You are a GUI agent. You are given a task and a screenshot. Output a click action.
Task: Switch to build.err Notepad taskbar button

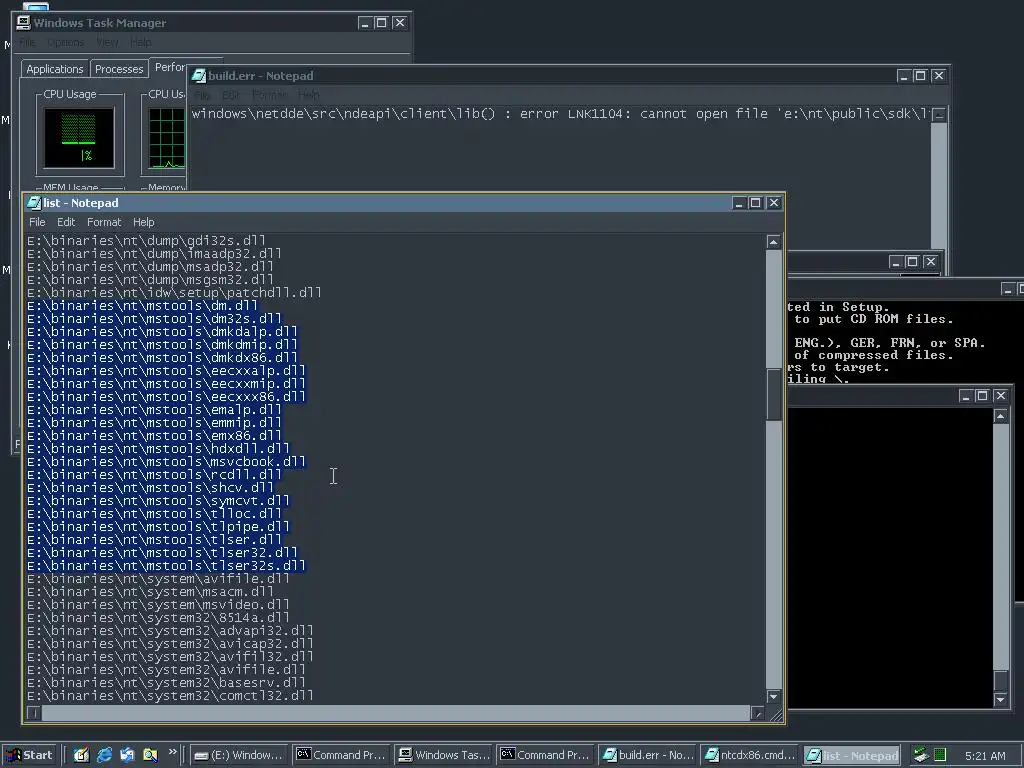tap(647, 755)
